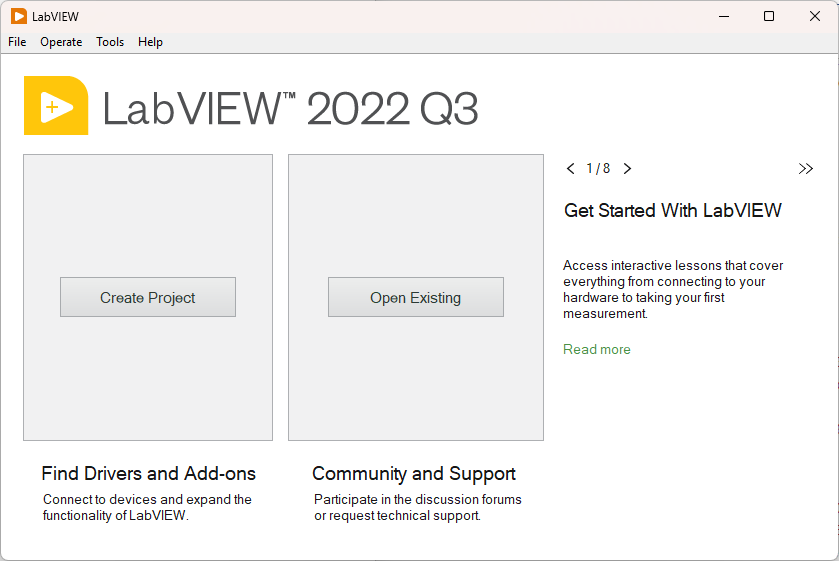Open Community and Support
Viewport: 839px width, 561px height.
click(x=414, y=474)
